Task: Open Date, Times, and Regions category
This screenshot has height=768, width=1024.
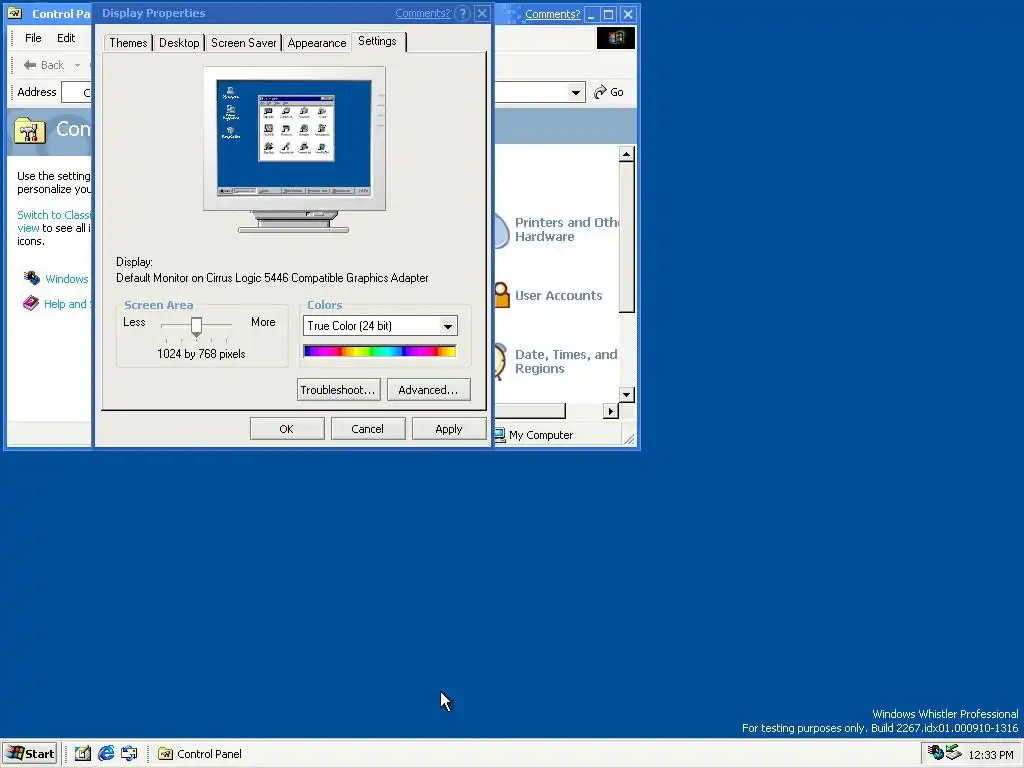Action: pyautogui.click(x=566, y=361)
